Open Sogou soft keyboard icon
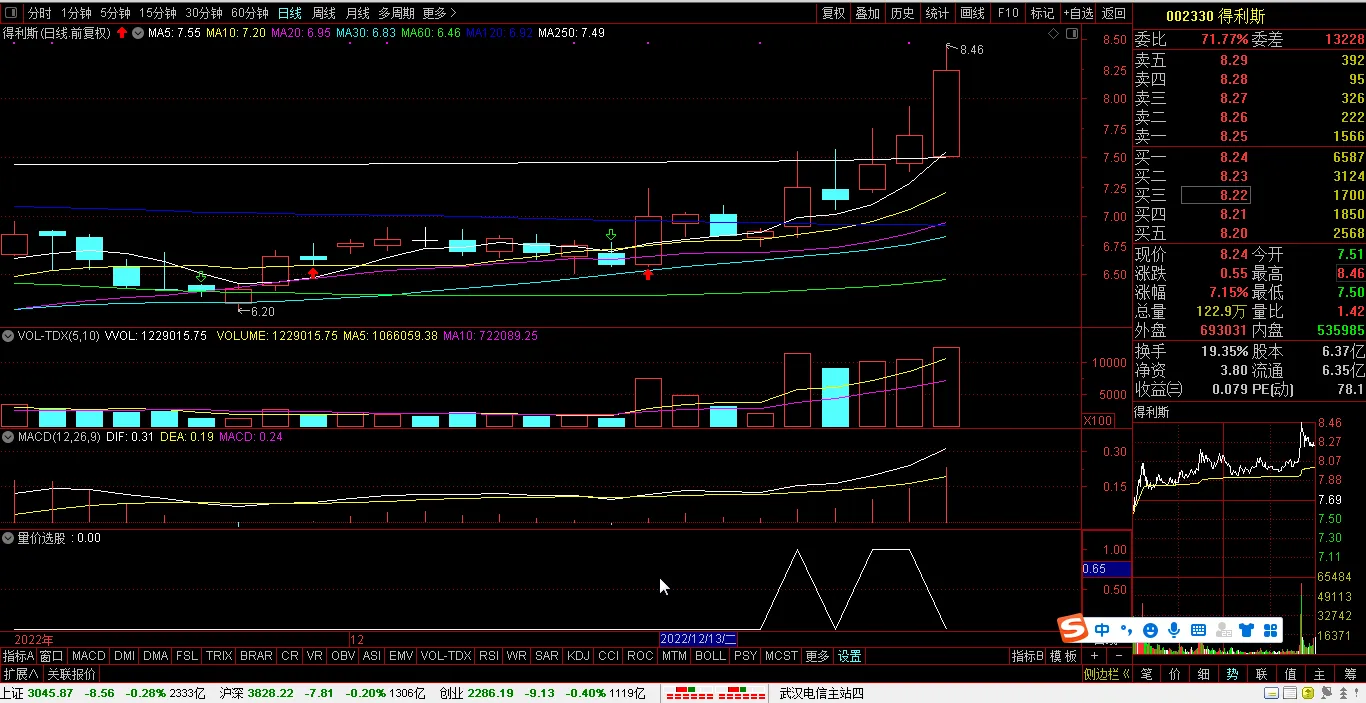This screenshot has width=1366, height=703. pyautogui.click(x=1198, y=630)
